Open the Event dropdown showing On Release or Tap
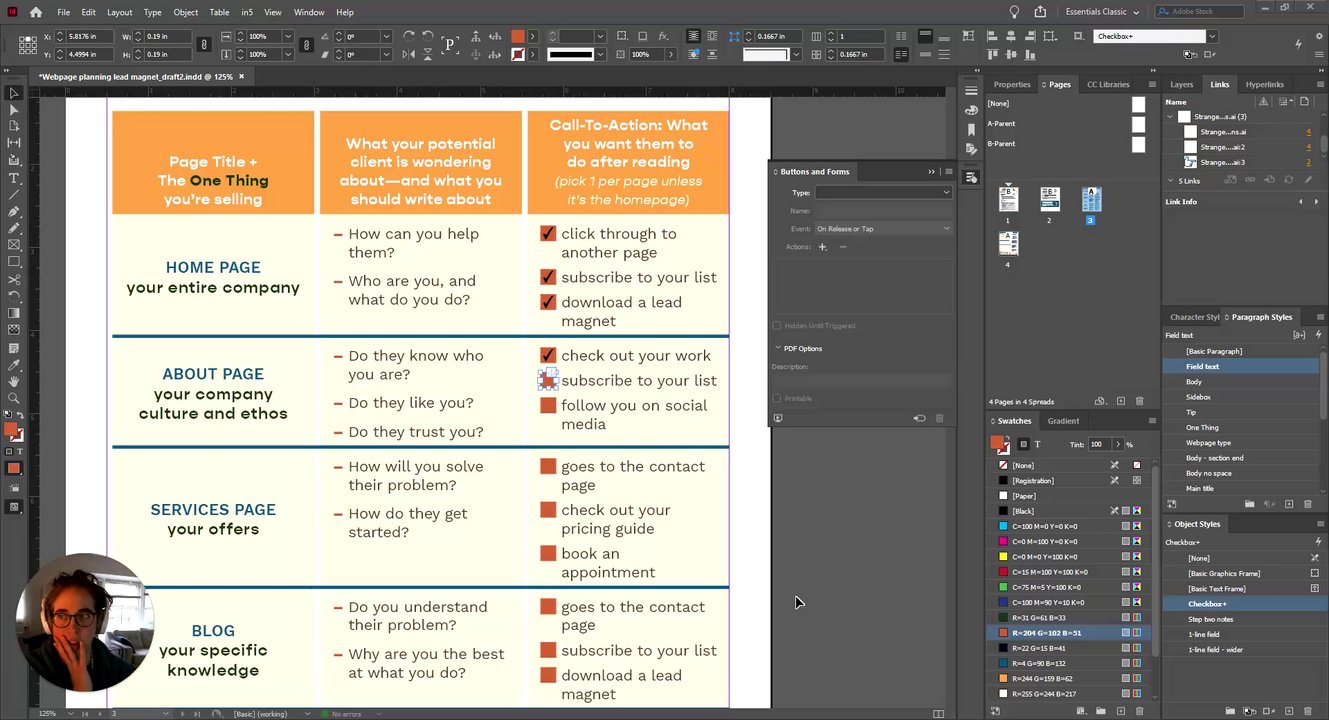Viewport: 1329px width, 720px height. pyautogui.click(x=883, y=229)
